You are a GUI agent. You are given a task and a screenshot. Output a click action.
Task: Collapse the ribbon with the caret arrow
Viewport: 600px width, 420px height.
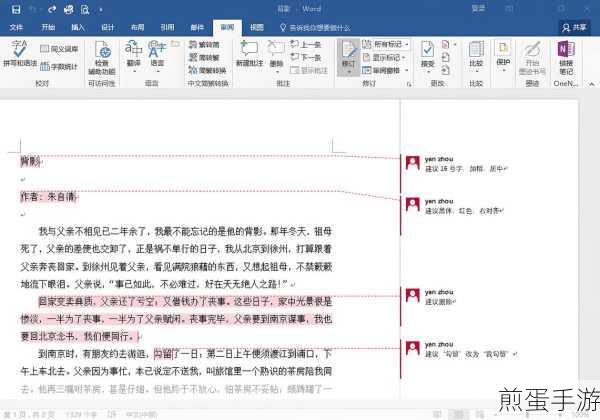592,84
